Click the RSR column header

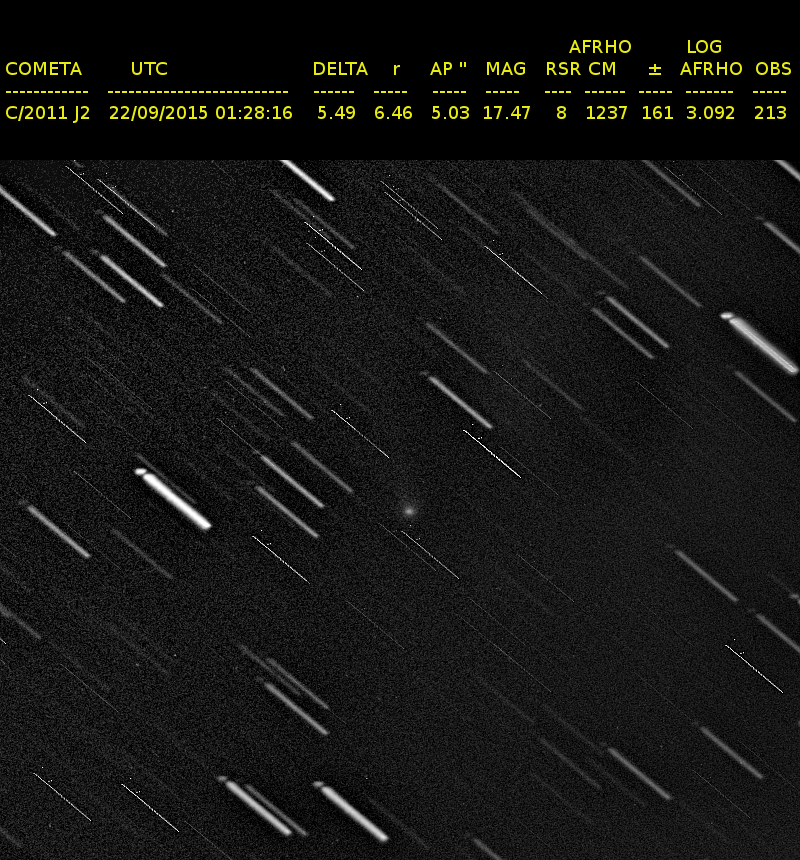(x=563, y=69)
